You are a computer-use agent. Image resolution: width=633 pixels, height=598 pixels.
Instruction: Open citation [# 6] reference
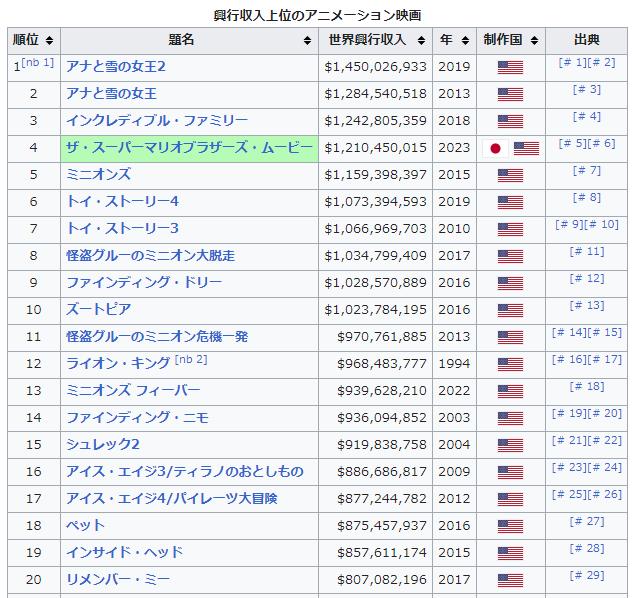(602, 144)
